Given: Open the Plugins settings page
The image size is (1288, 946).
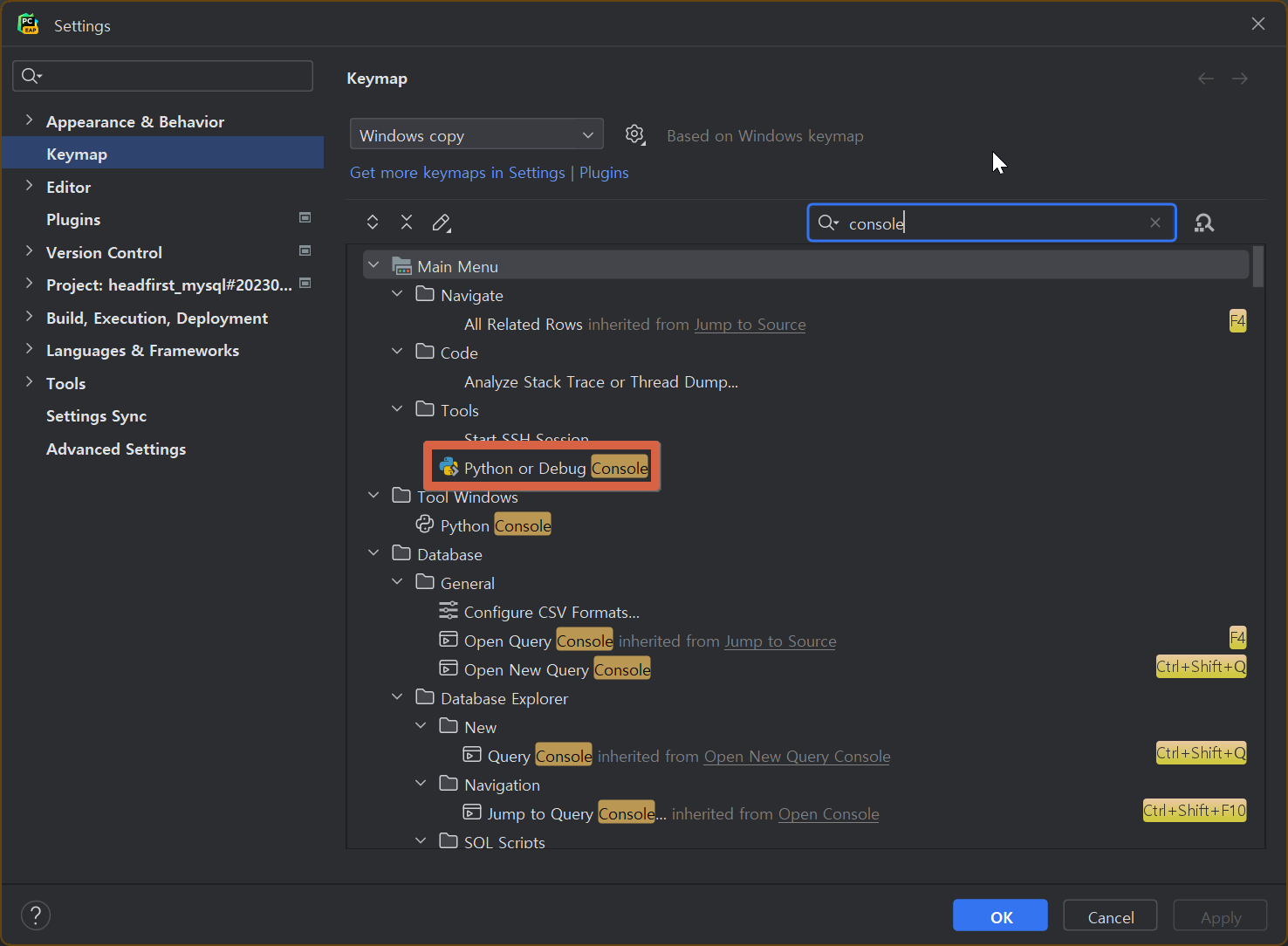Looking at the screenshot, I should click(73, 219).
